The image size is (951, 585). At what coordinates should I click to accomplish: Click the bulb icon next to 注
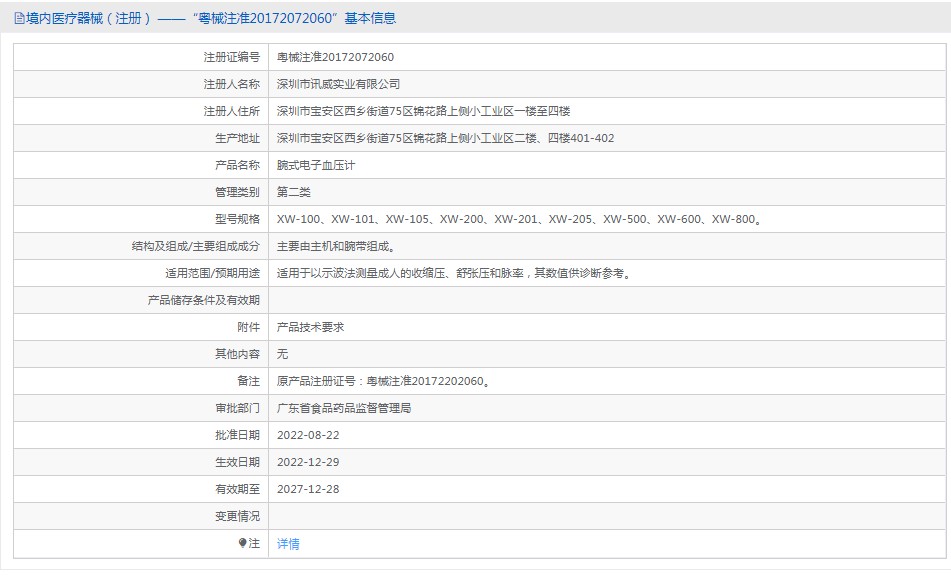243,543
